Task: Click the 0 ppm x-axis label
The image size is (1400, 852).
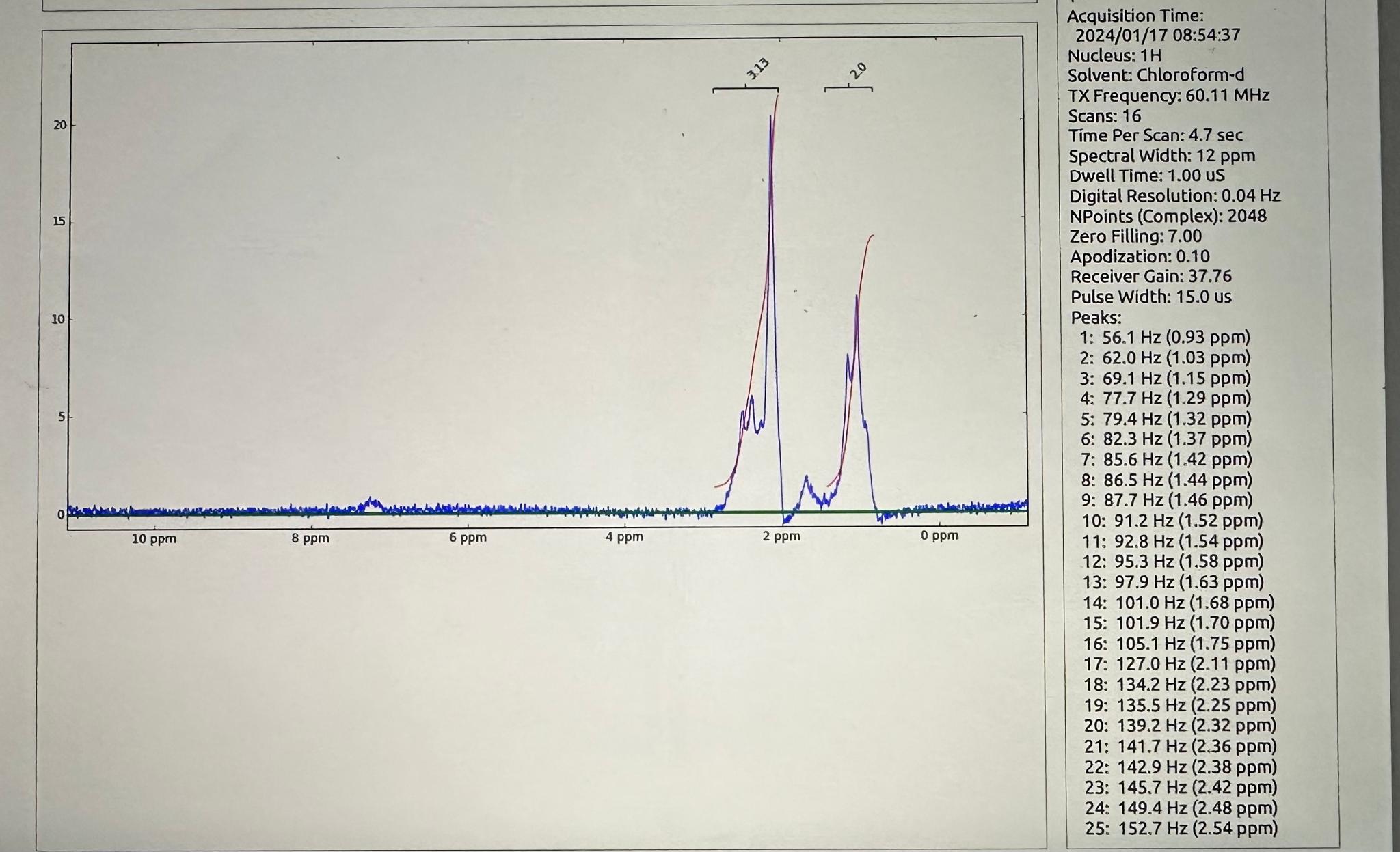Action: pos(939,536)
